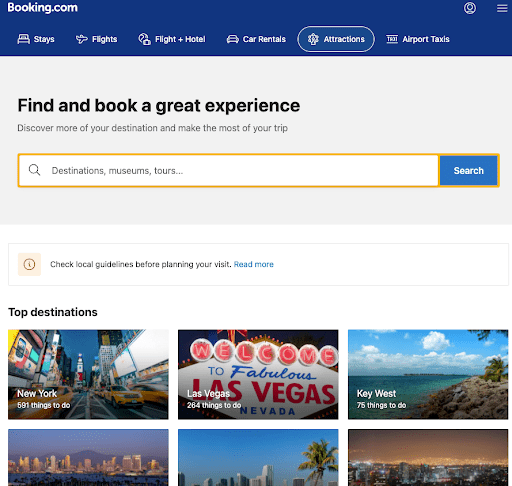Open the New York destination card
Image resolution: width=512 pixels, height=486 pixels.
(88, 374)
